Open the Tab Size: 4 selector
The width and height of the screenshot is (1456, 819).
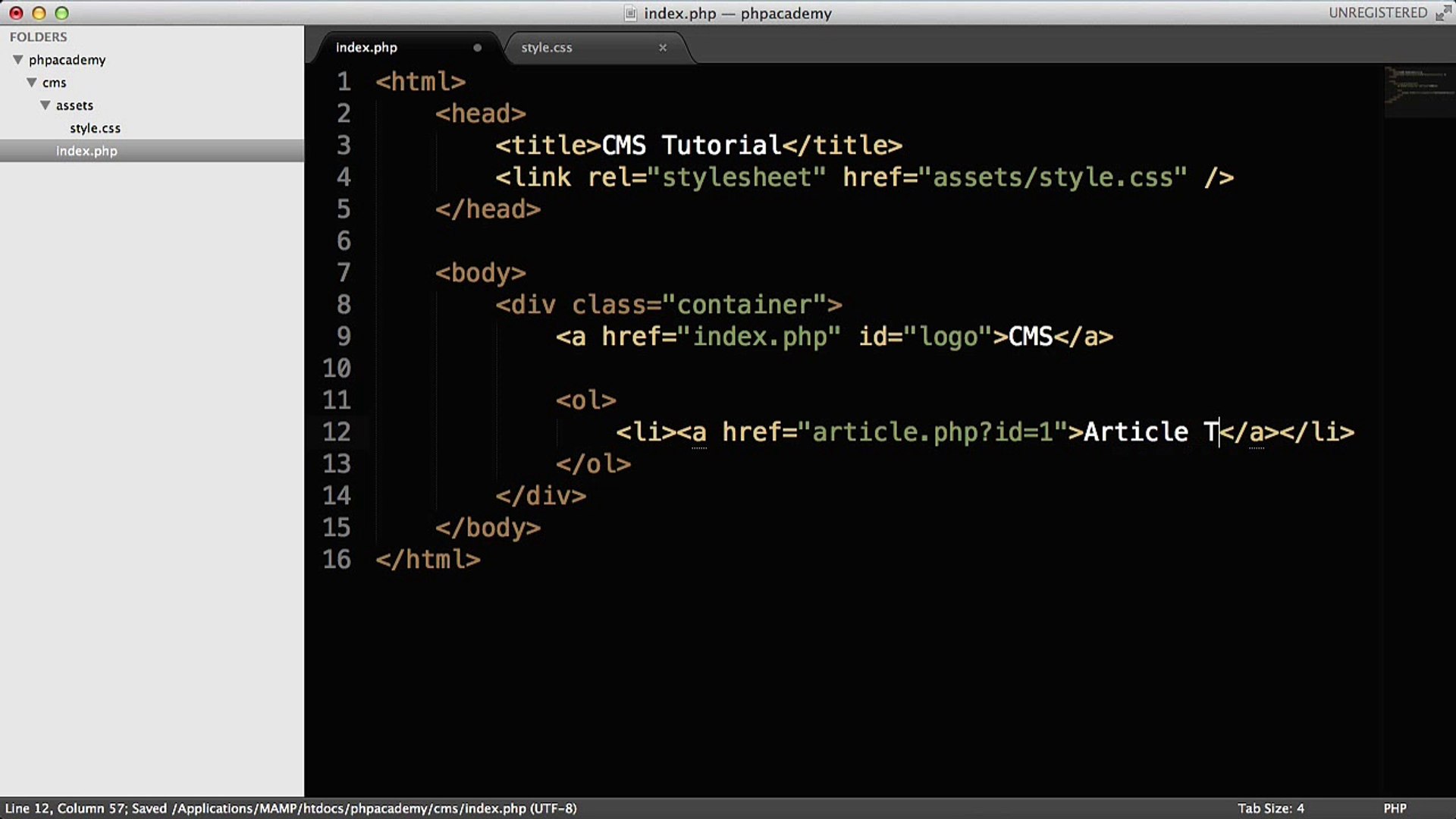point(1271,808)
